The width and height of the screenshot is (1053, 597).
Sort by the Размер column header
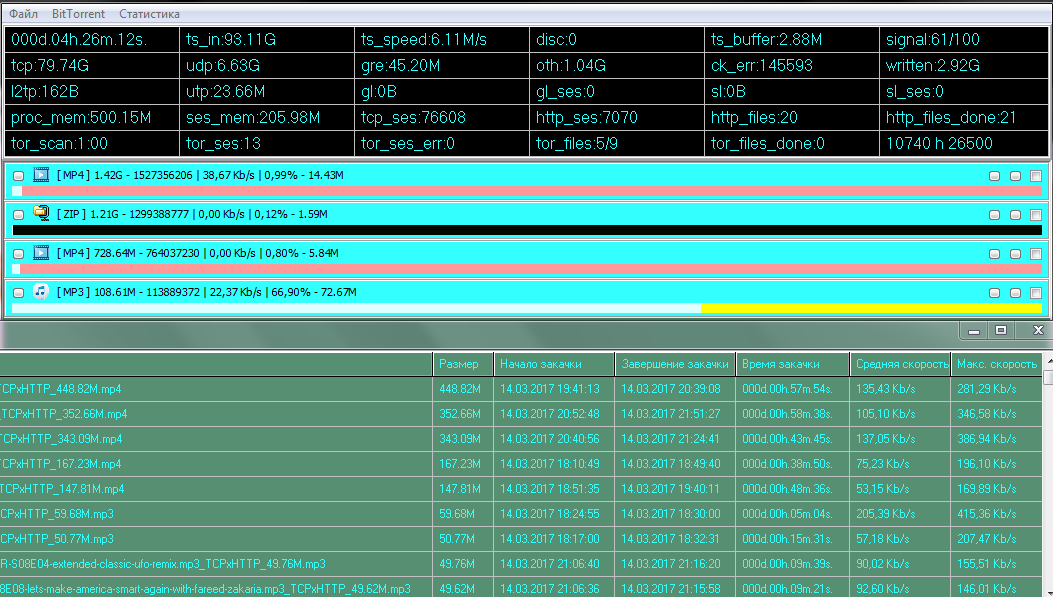459,364
